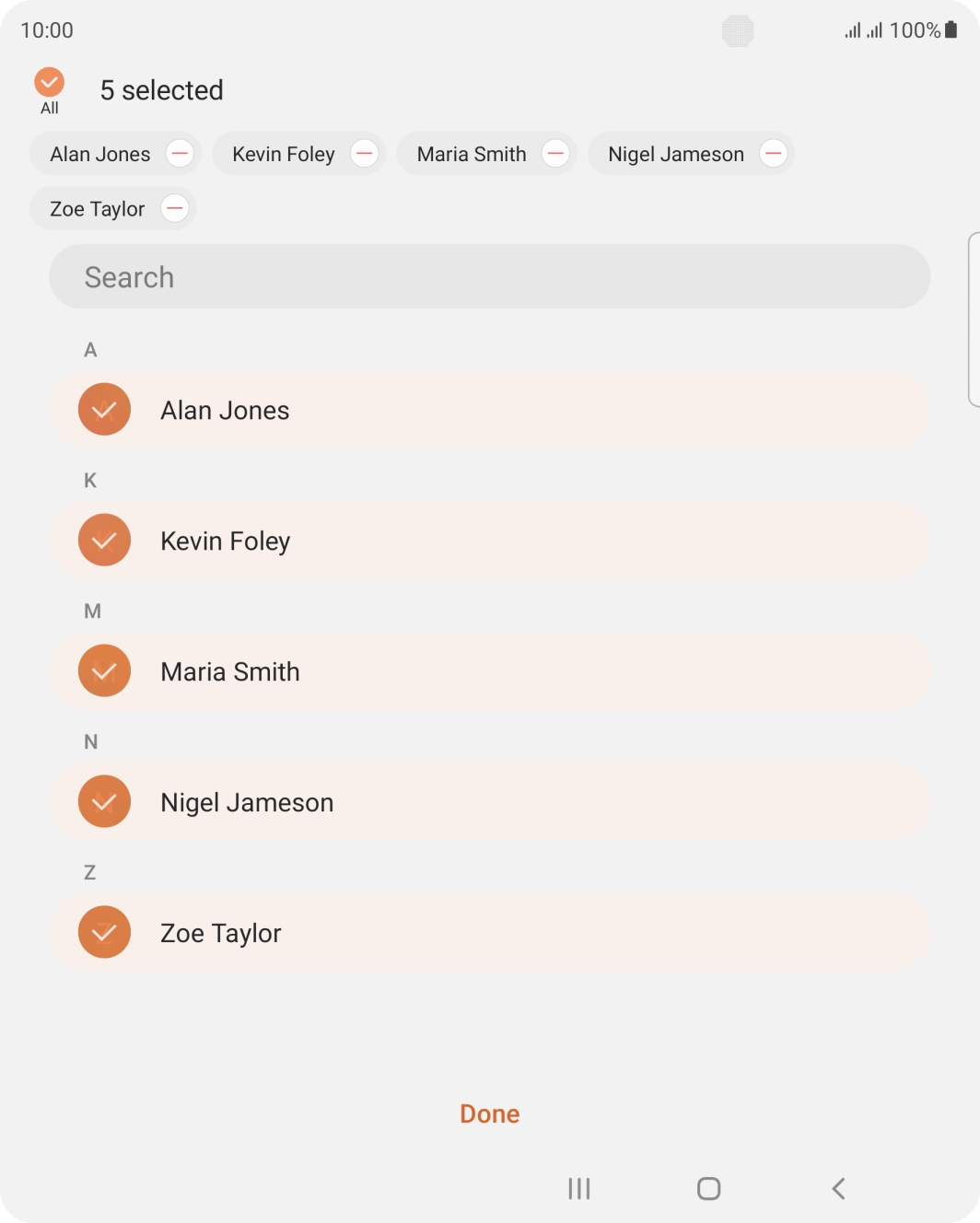This screenshot has height=1223, width=980.
Task: Tap the recent apps navigation icon
Action: [579, 1189]
